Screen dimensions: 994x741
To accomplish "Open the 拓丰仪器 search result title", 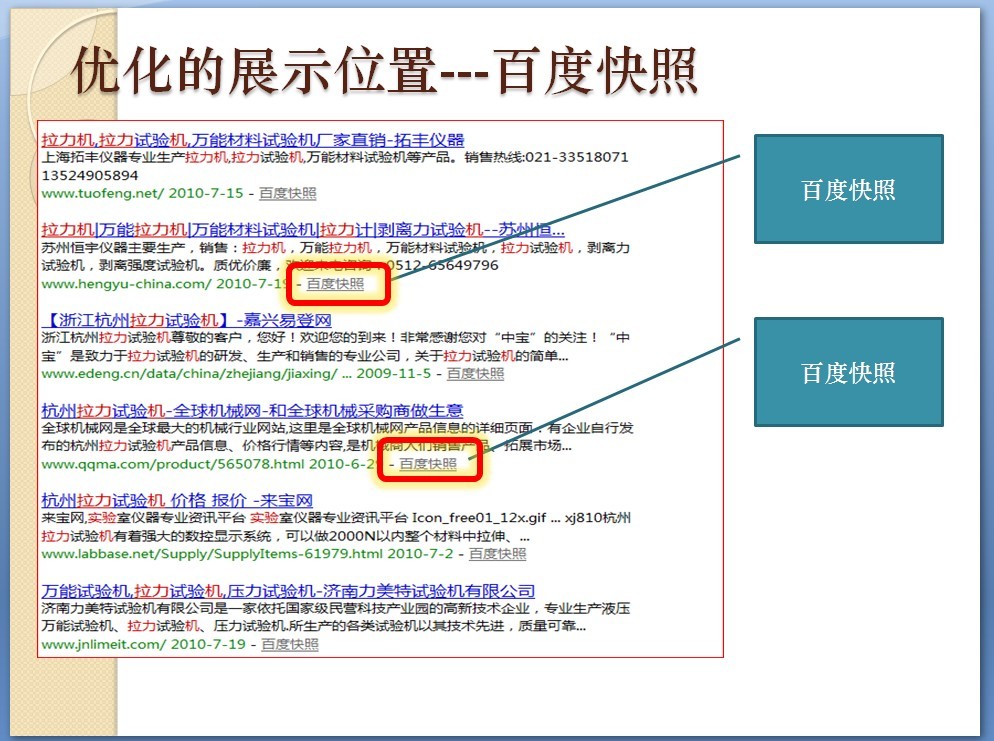I will [253, 139].
